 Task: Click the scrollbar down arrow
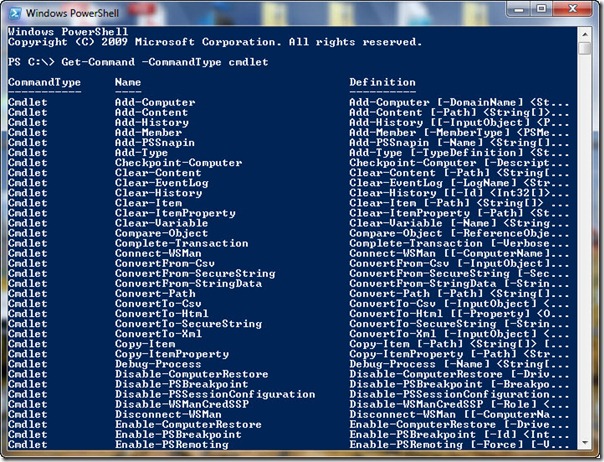[x=585, y=443]
